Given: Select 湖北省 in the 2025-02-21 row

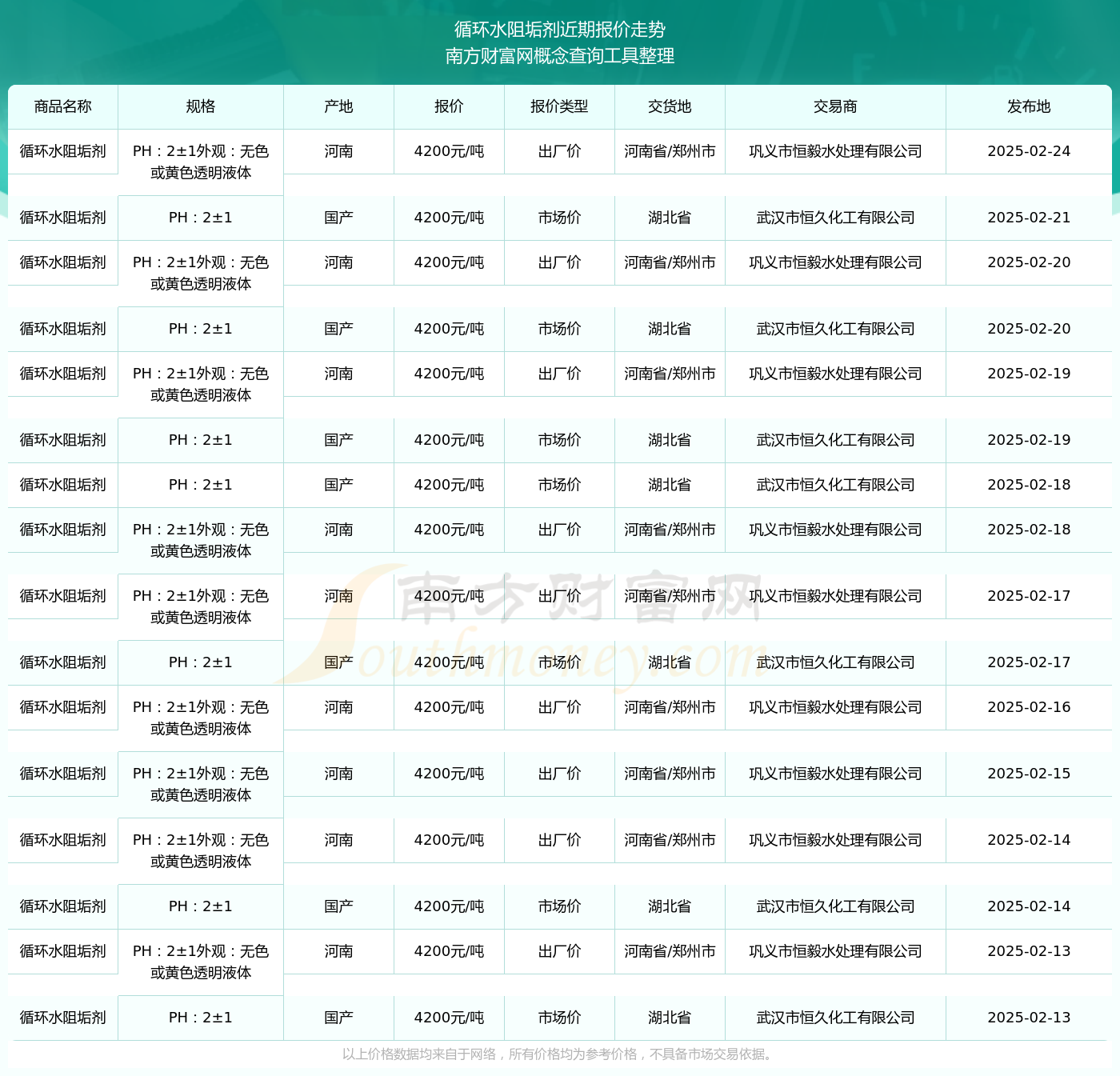Looking at the screenshot, I should 670,218.
